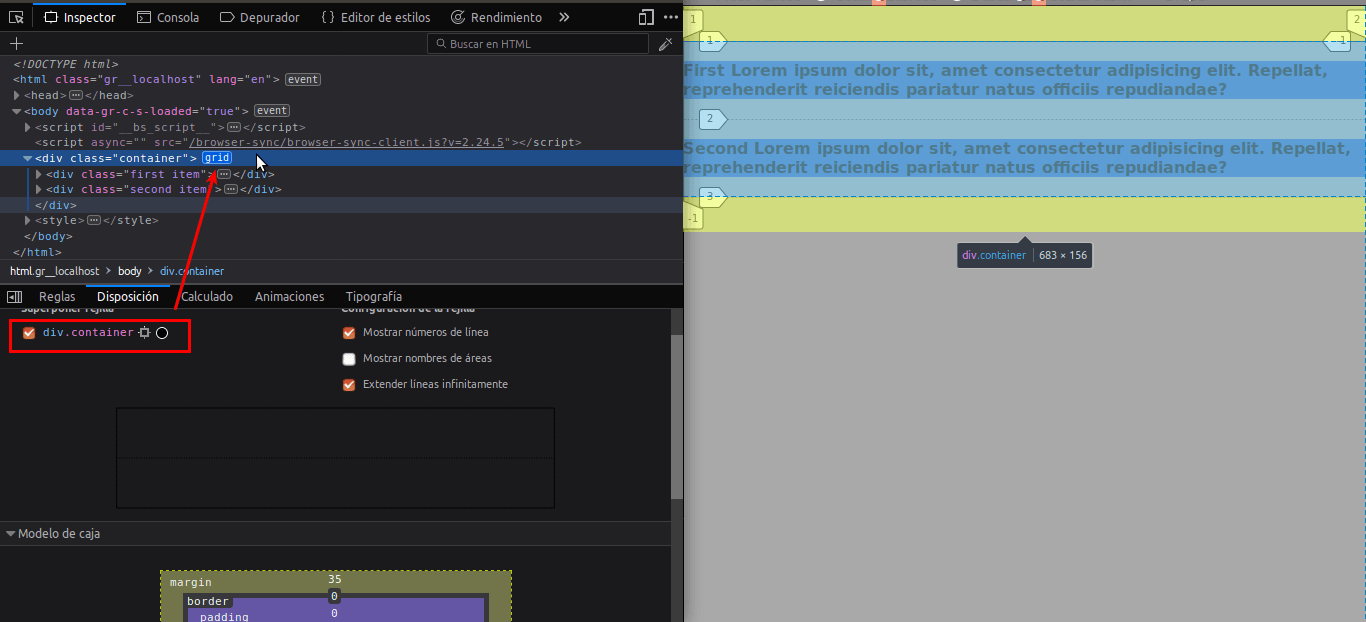Click the ellipsis badge inside head element

click(x=75, y=95)
